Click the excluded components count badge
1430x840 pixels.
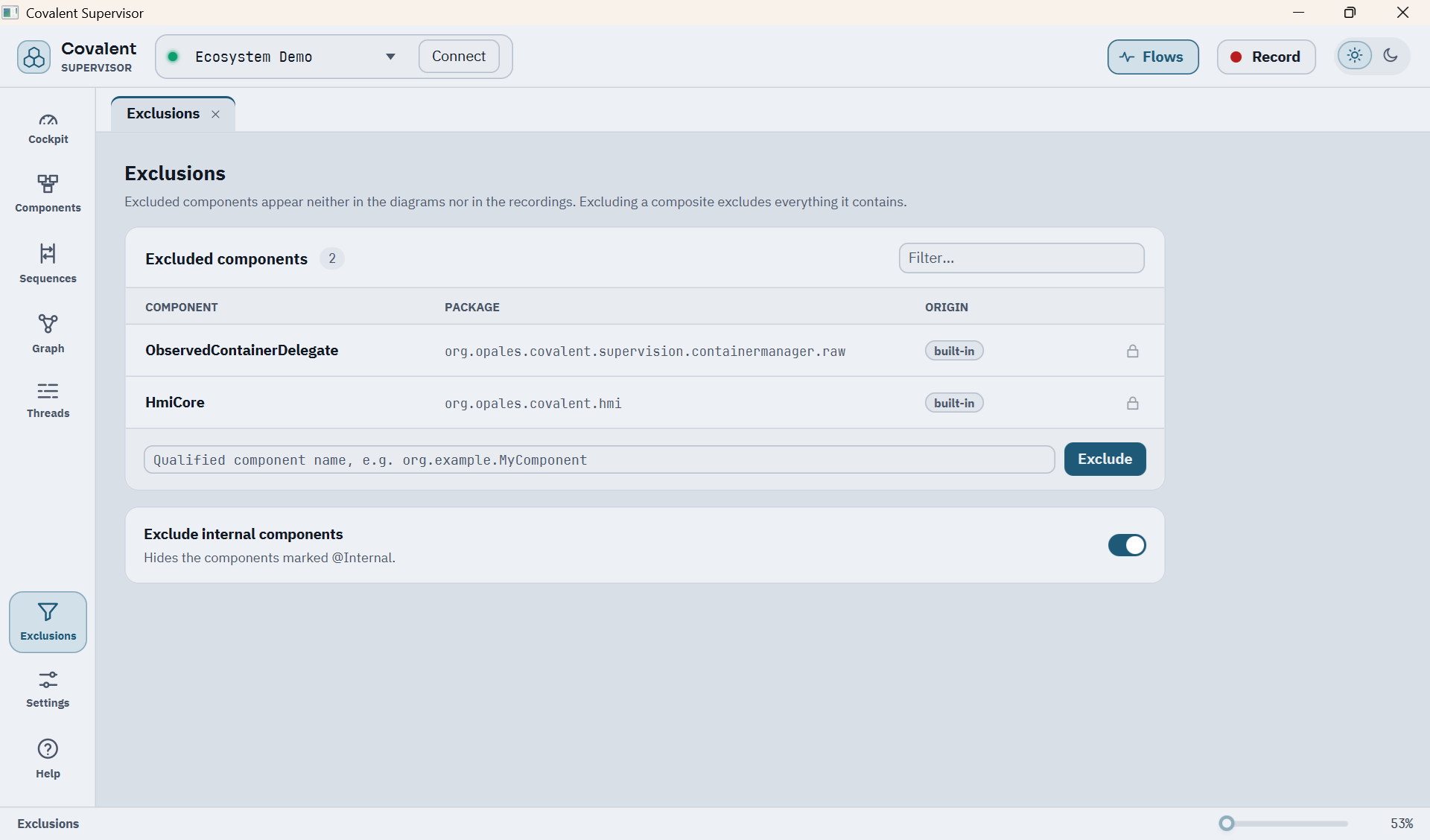click(332, 258)
